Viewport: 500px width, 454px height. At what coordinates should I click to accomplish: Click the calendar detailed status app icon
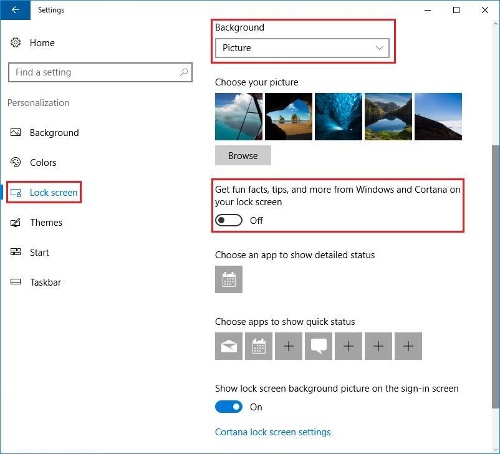229,279
